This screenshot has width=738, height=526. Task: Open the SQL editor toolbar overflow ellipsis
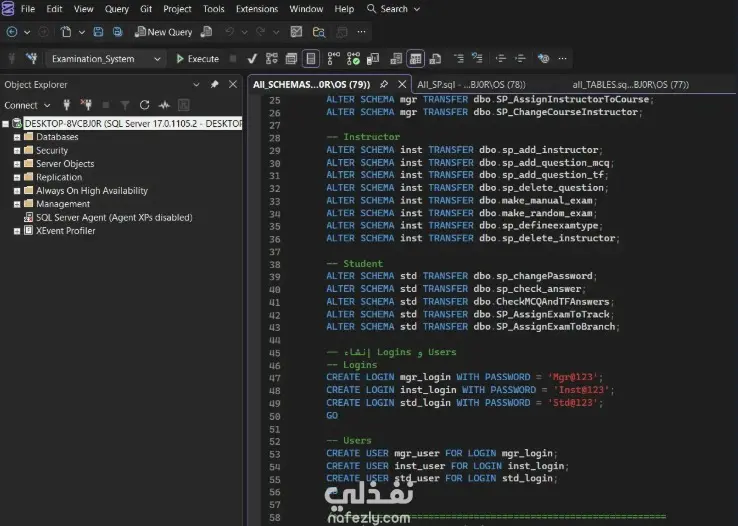(x=562, y=58)
